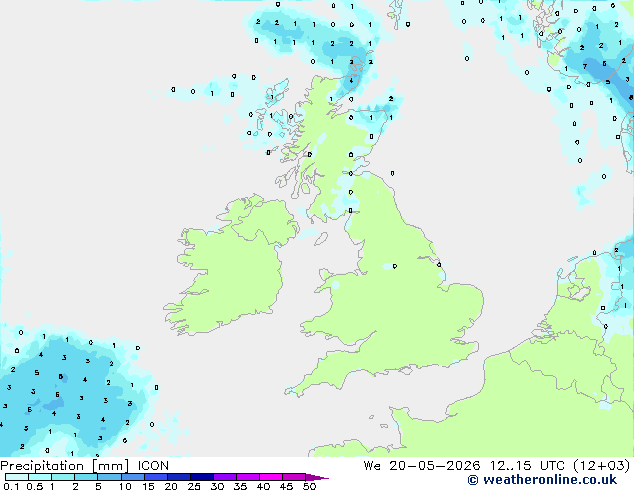Click the '20-05-2026' forecast date text
Screen dimensions: 634x490
coord(435,466)
